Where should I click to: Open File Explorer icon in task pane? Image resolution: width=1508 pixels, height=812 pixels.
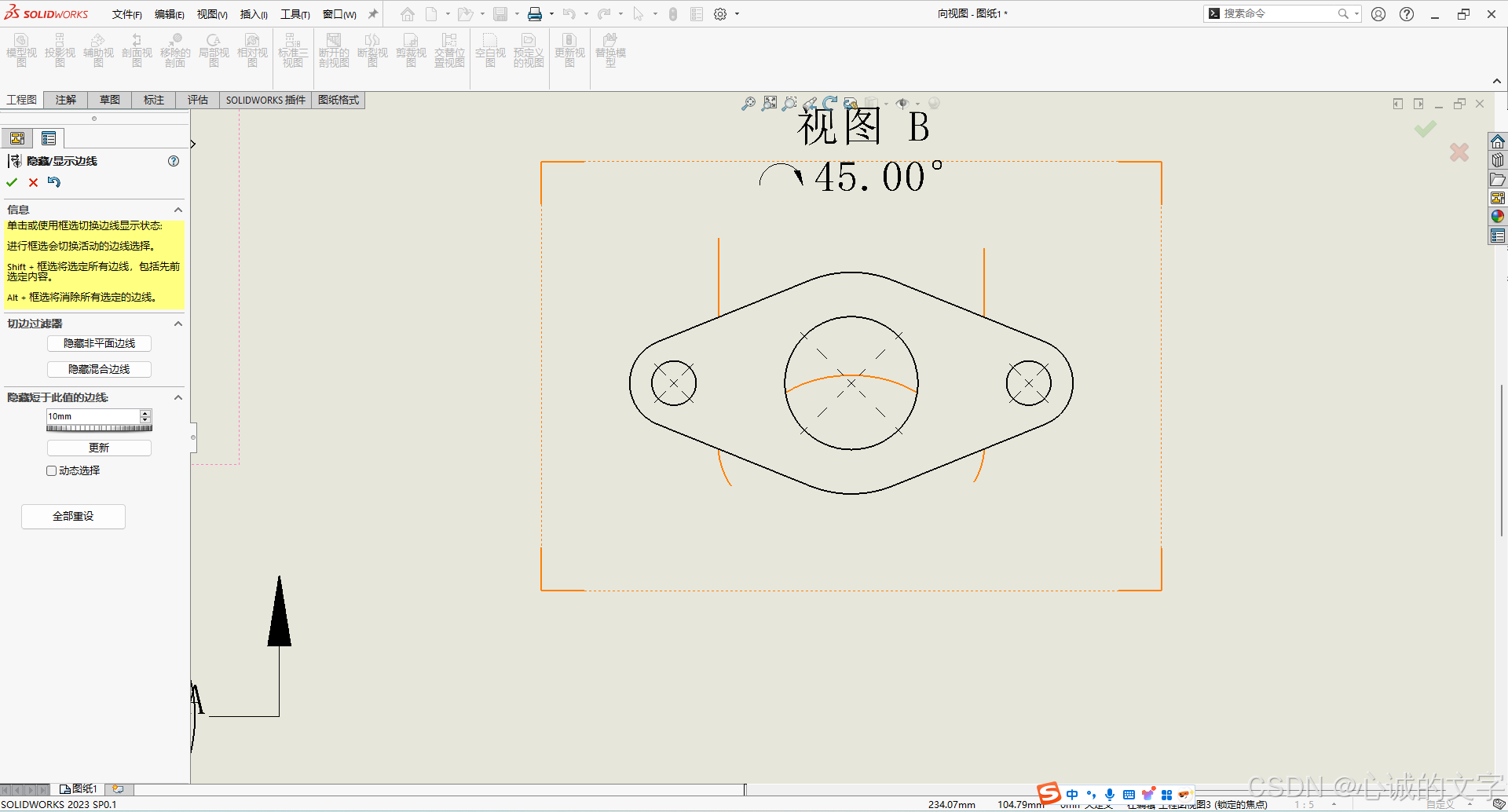point(1498,179)
